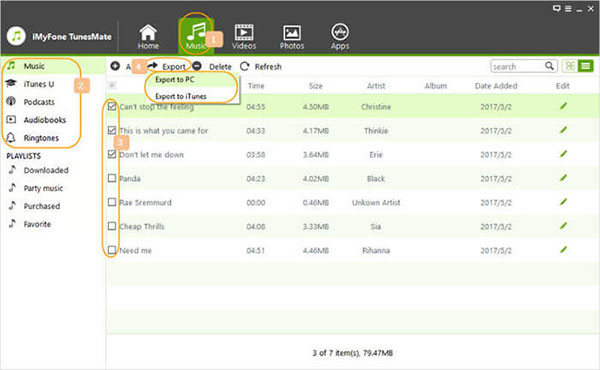Switch to grid view icon
Image resolution: width=600 pixels, height=370 pixels.
[x=570, y=66]
